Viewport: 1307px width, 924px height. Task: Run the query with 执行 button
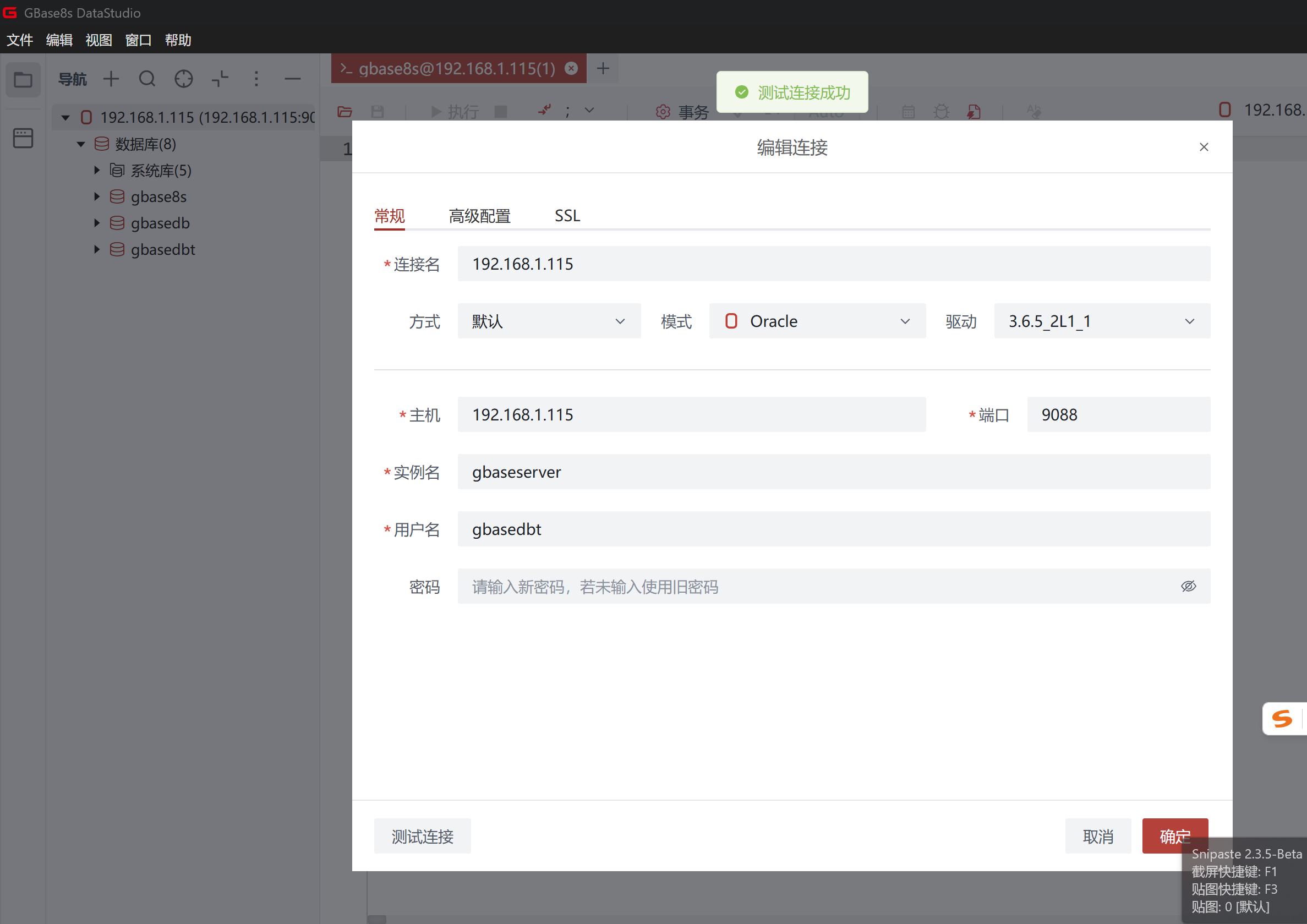pyautogui.click(x=454, y=112)
